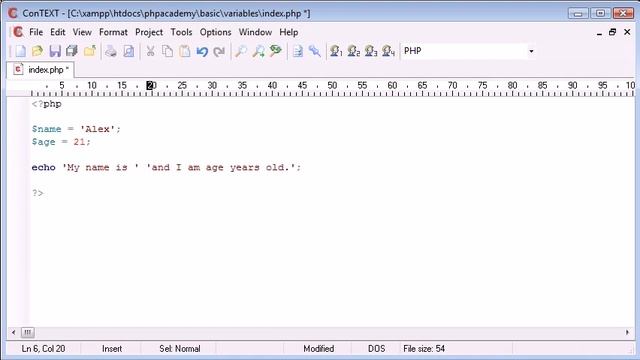Click the Sel: Normal status entry

coord(180,349)
